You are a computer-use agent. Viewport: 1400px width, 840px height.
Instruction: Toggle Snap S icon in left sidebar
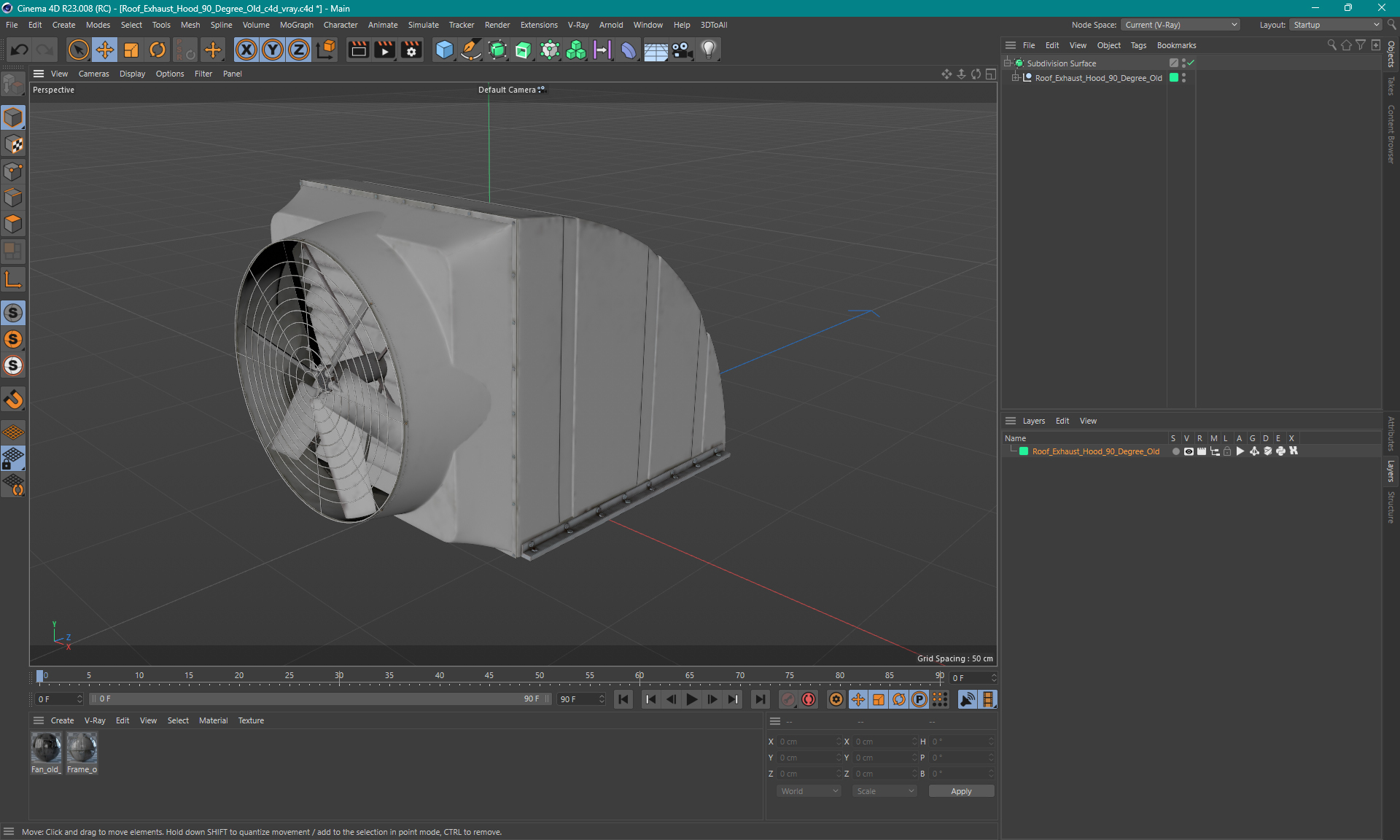coord(13,313)
